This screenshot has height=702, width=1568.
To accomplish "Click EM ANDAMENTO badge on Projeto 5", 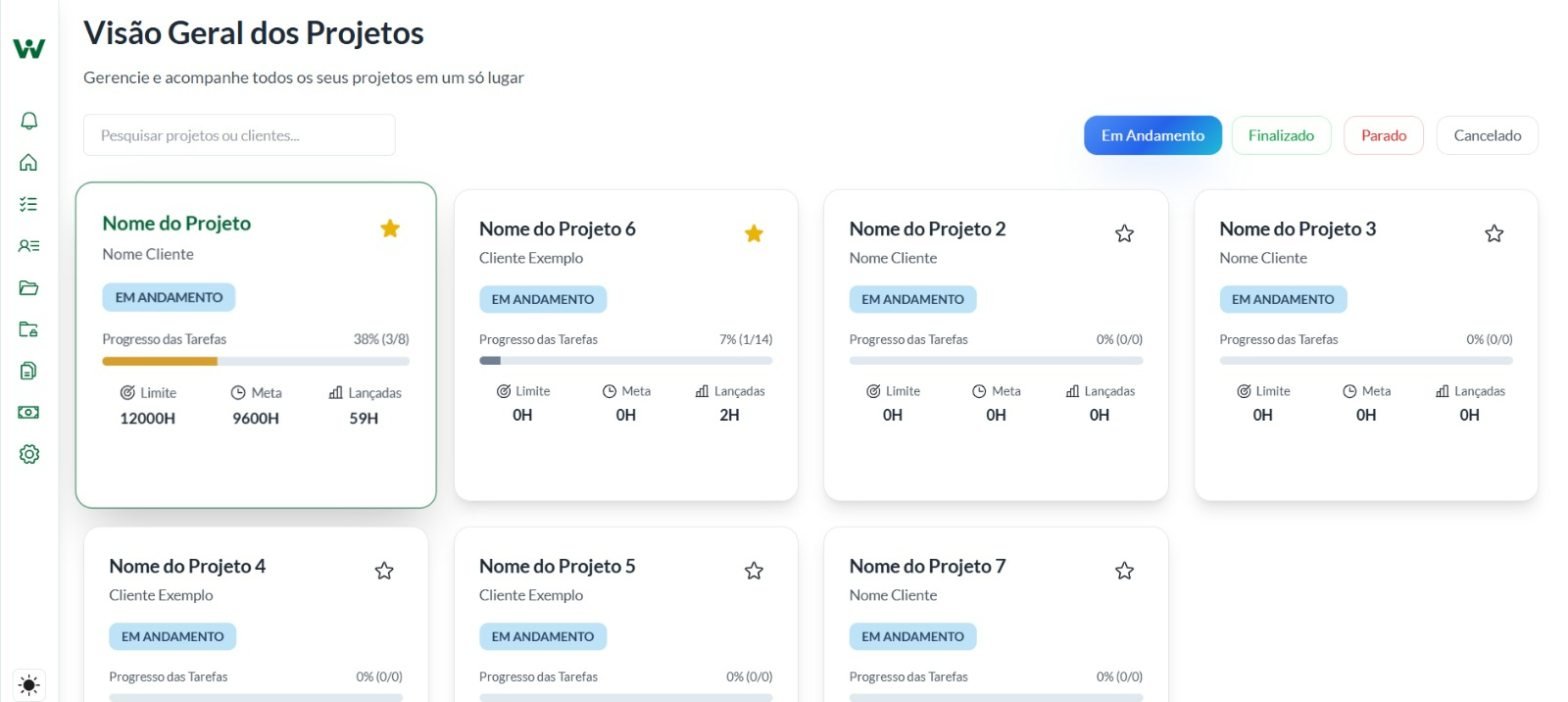I will [543, 636].
